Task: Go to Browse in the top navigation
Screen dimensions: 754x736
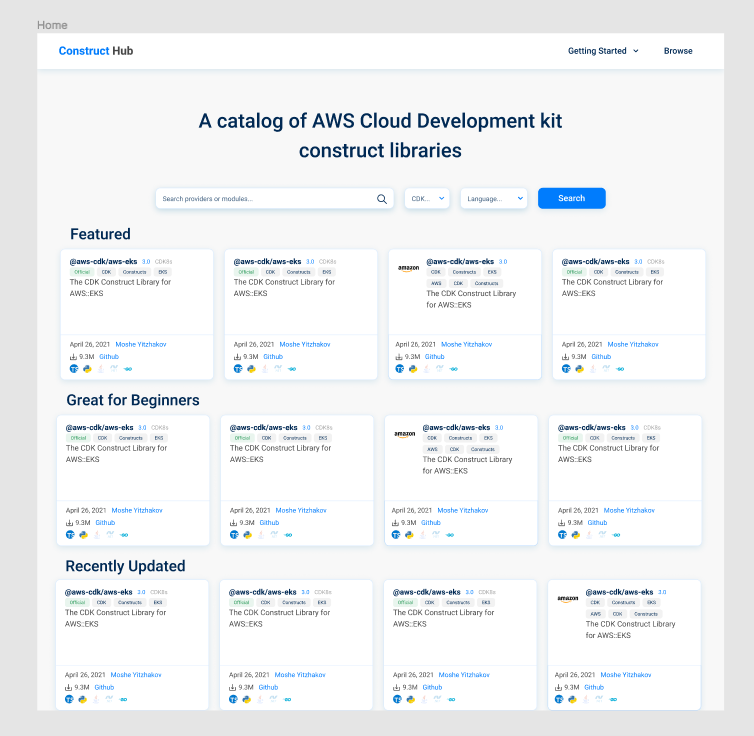Action: coord(678,51)
